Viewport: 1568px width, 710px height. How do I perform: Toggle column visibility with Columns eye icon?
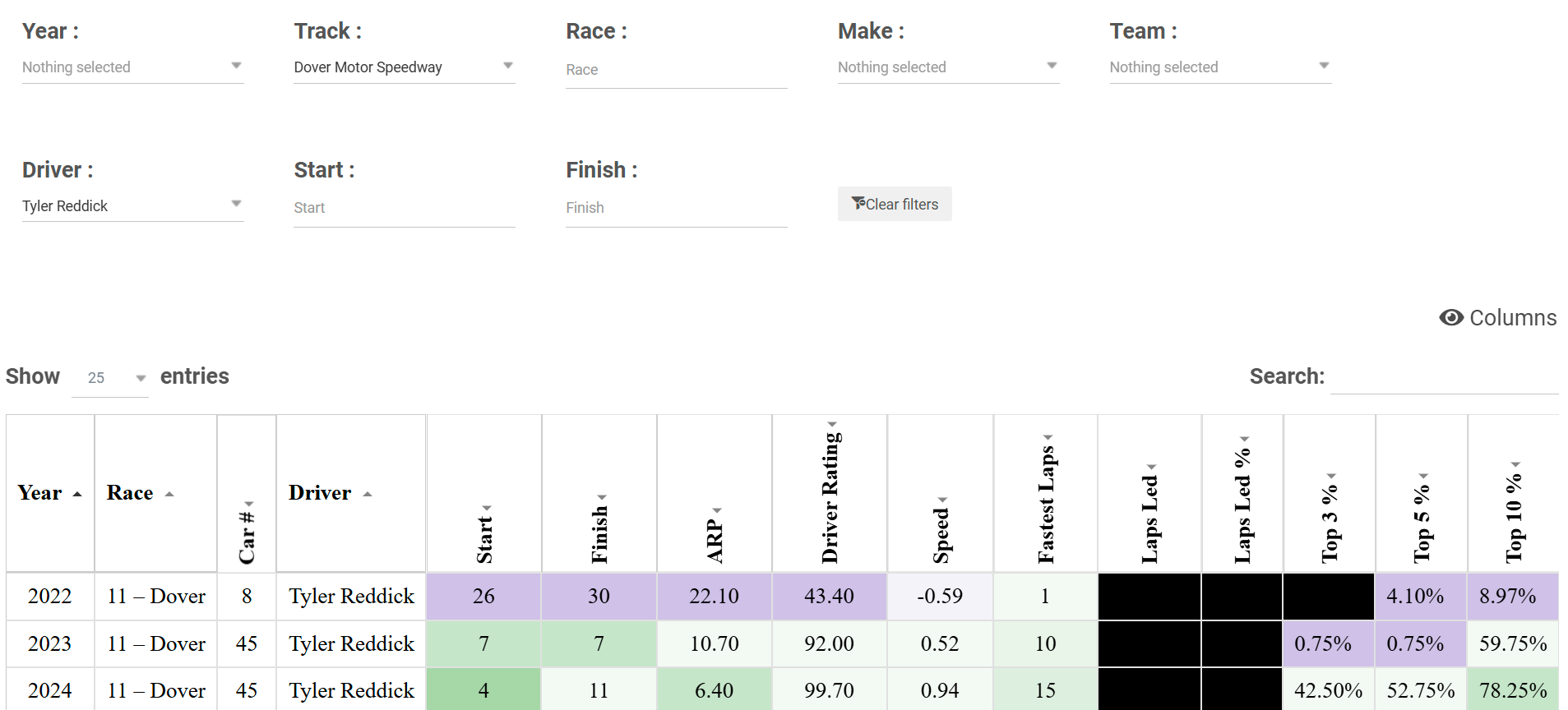click(x=1497, y=318)
